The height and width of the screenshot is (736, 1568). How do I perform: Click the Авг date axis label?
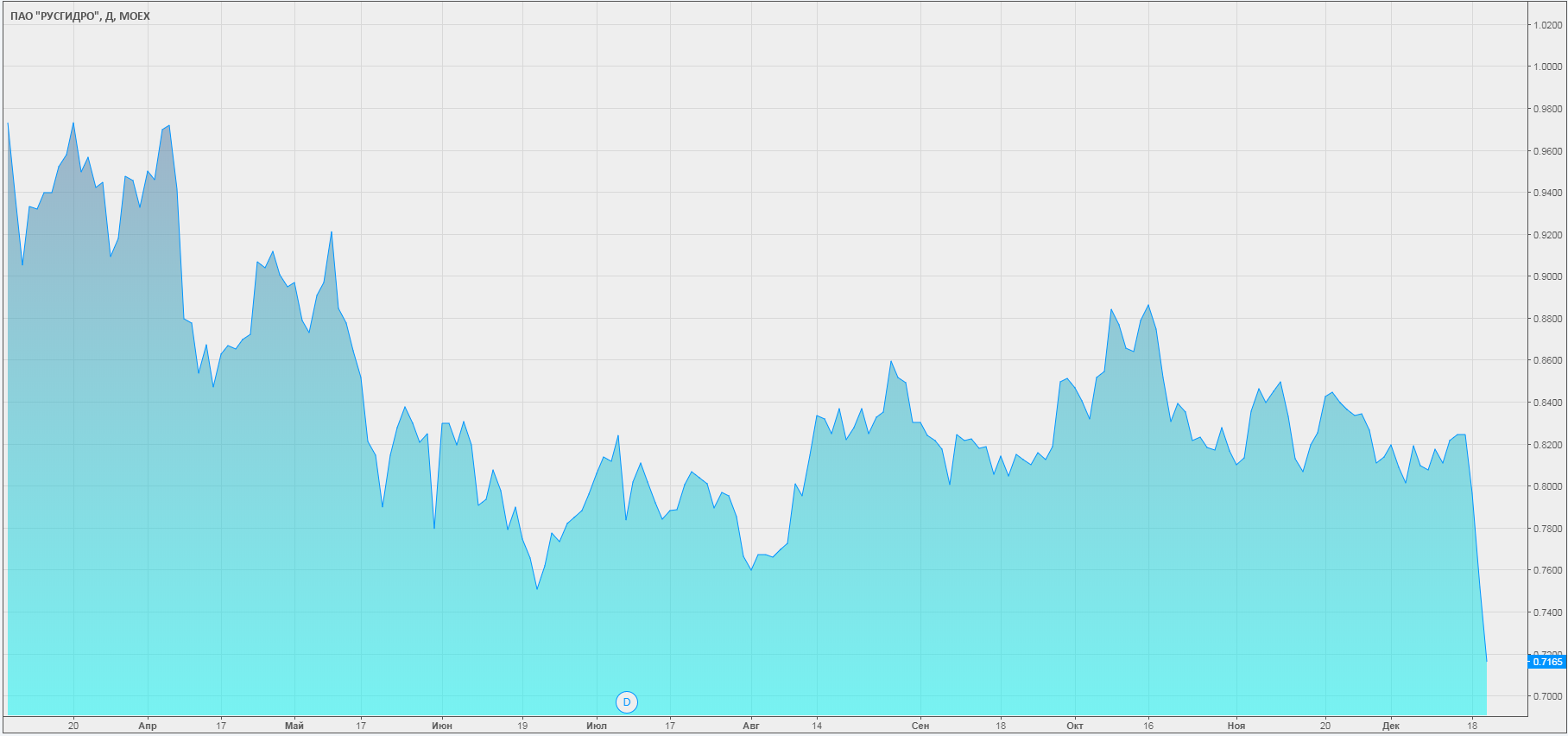(751, 726)
